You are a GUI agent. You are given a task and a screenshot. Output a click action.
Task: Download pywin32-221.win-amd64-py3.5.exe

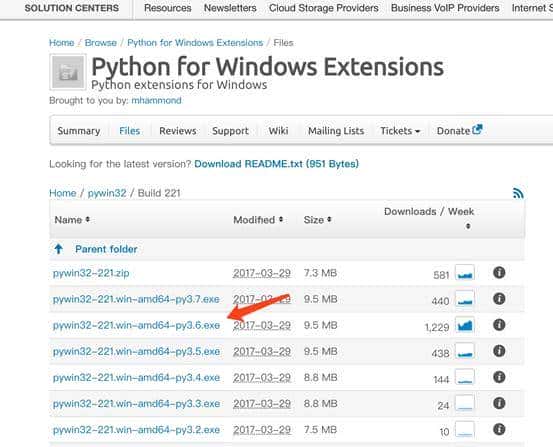click(136, 351)
